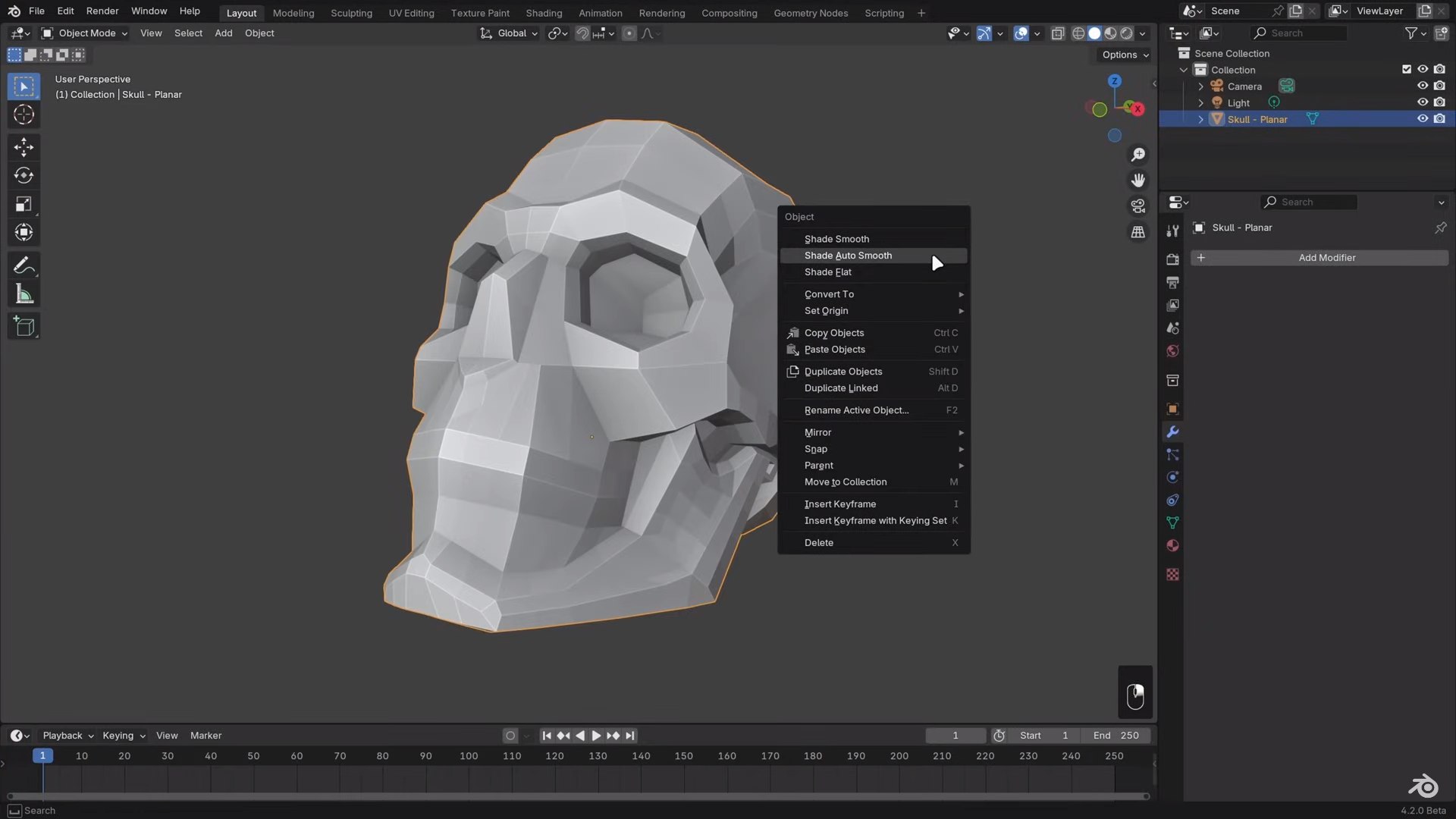Disable render visibility for Skull - Planar

(x=1440, y=119)
